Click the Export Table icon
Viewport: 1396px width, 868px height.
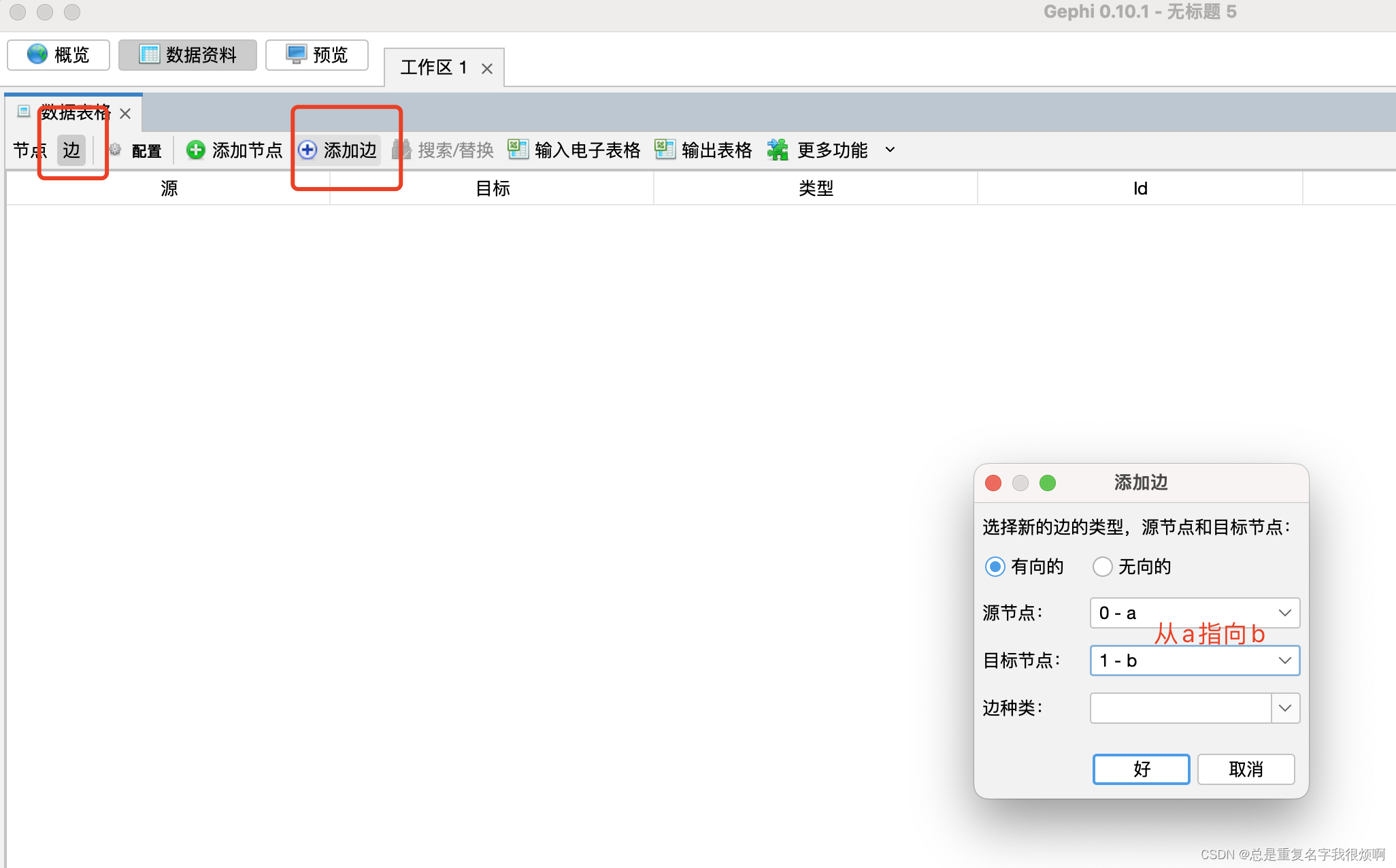pyautogui.click(x=665, y=150)
